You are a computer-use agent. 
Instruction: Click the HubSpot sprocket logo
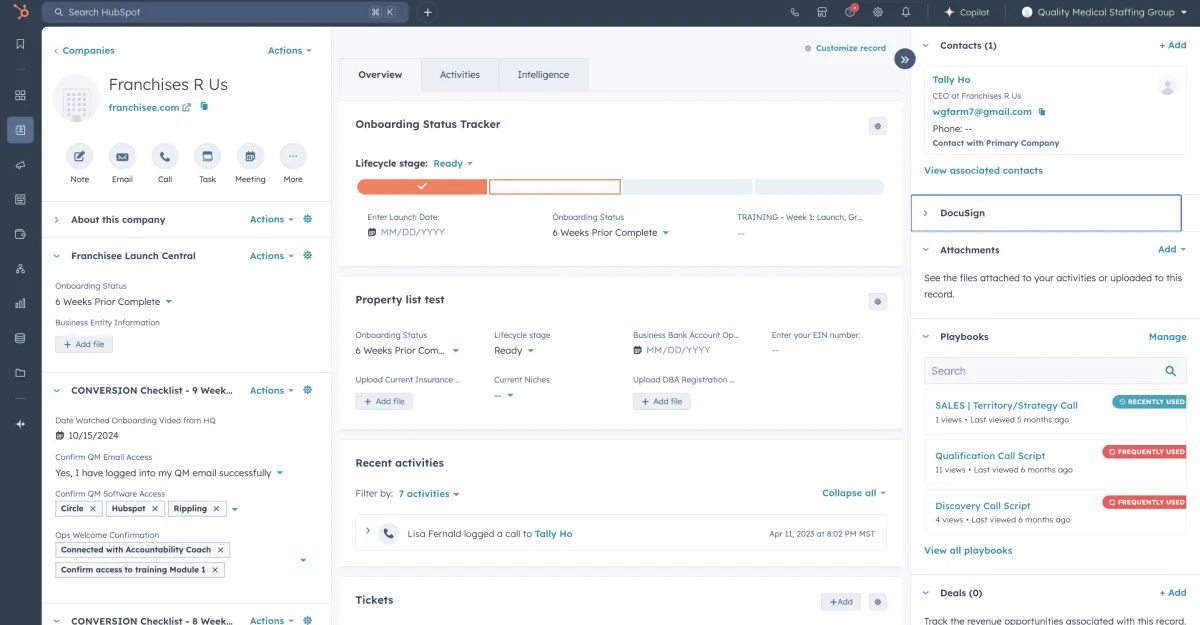click(20, 12)
